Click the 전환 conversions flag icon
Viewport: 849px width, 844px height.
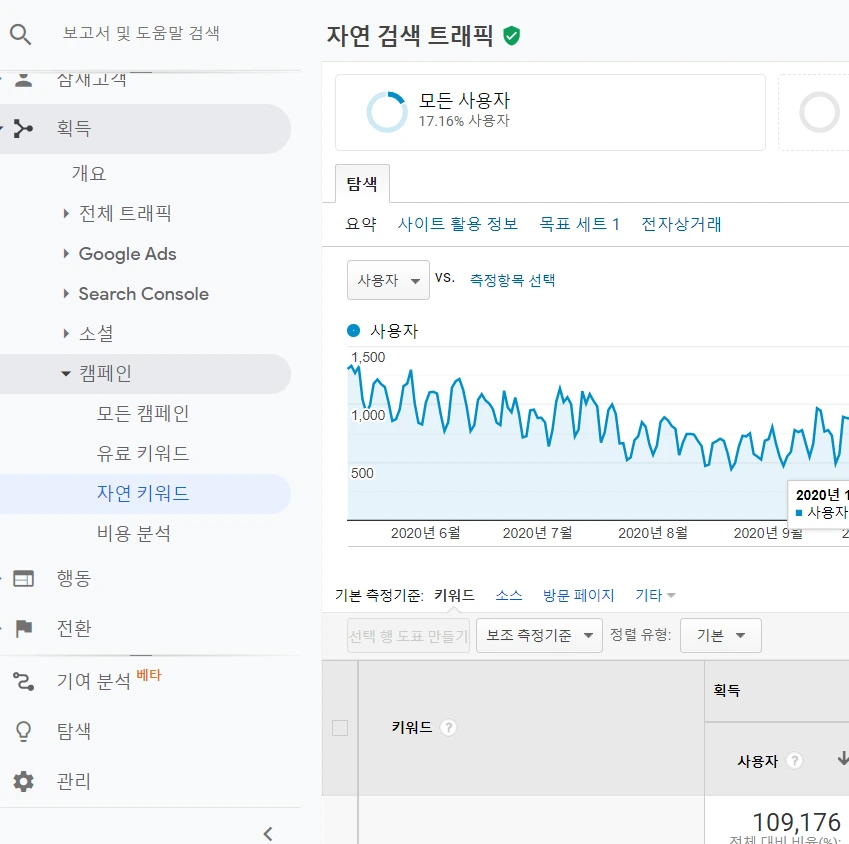pyautogui.click(x=23, y=629)
